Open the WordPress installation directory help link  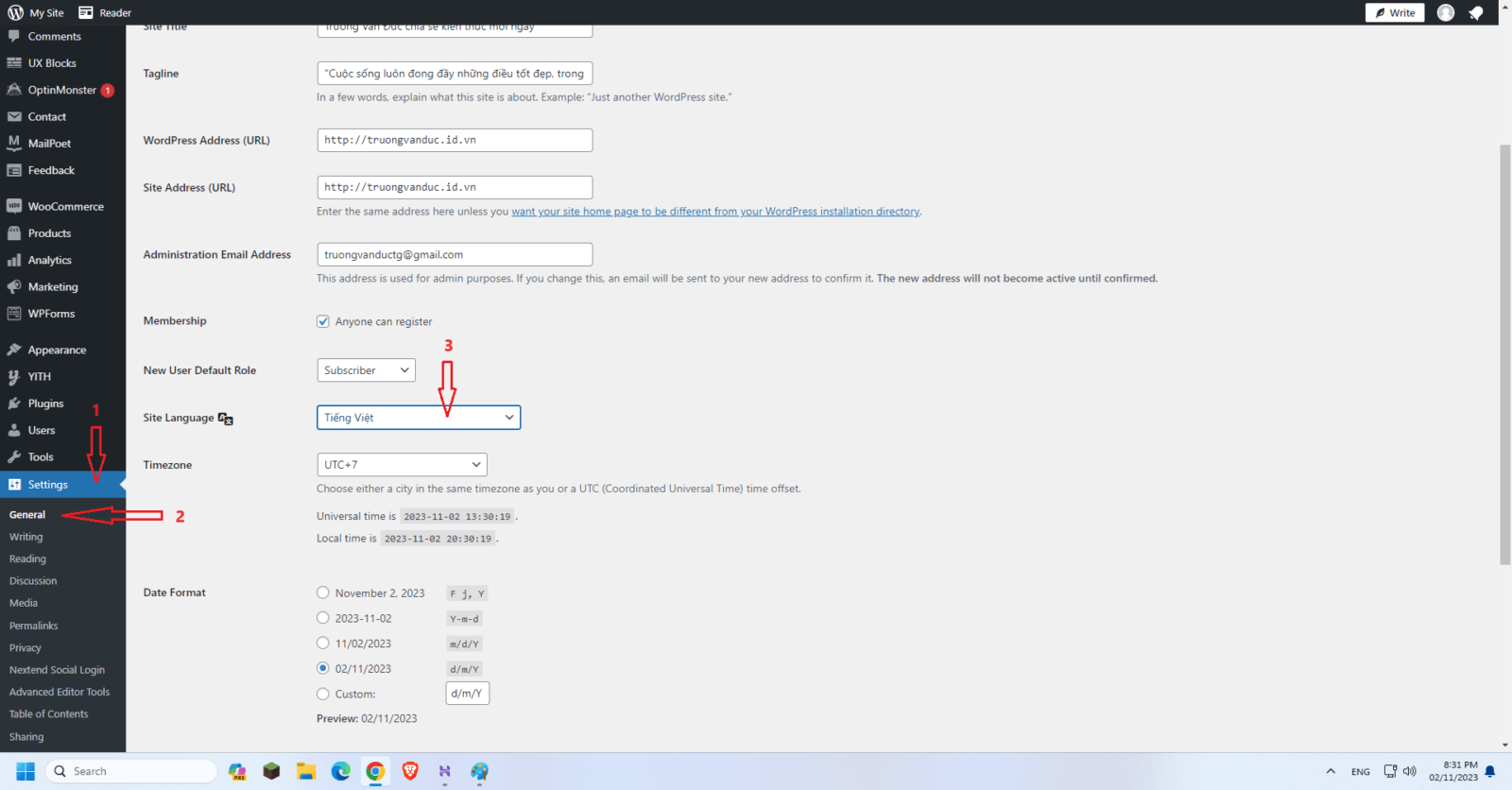click(x=715, y=212)
